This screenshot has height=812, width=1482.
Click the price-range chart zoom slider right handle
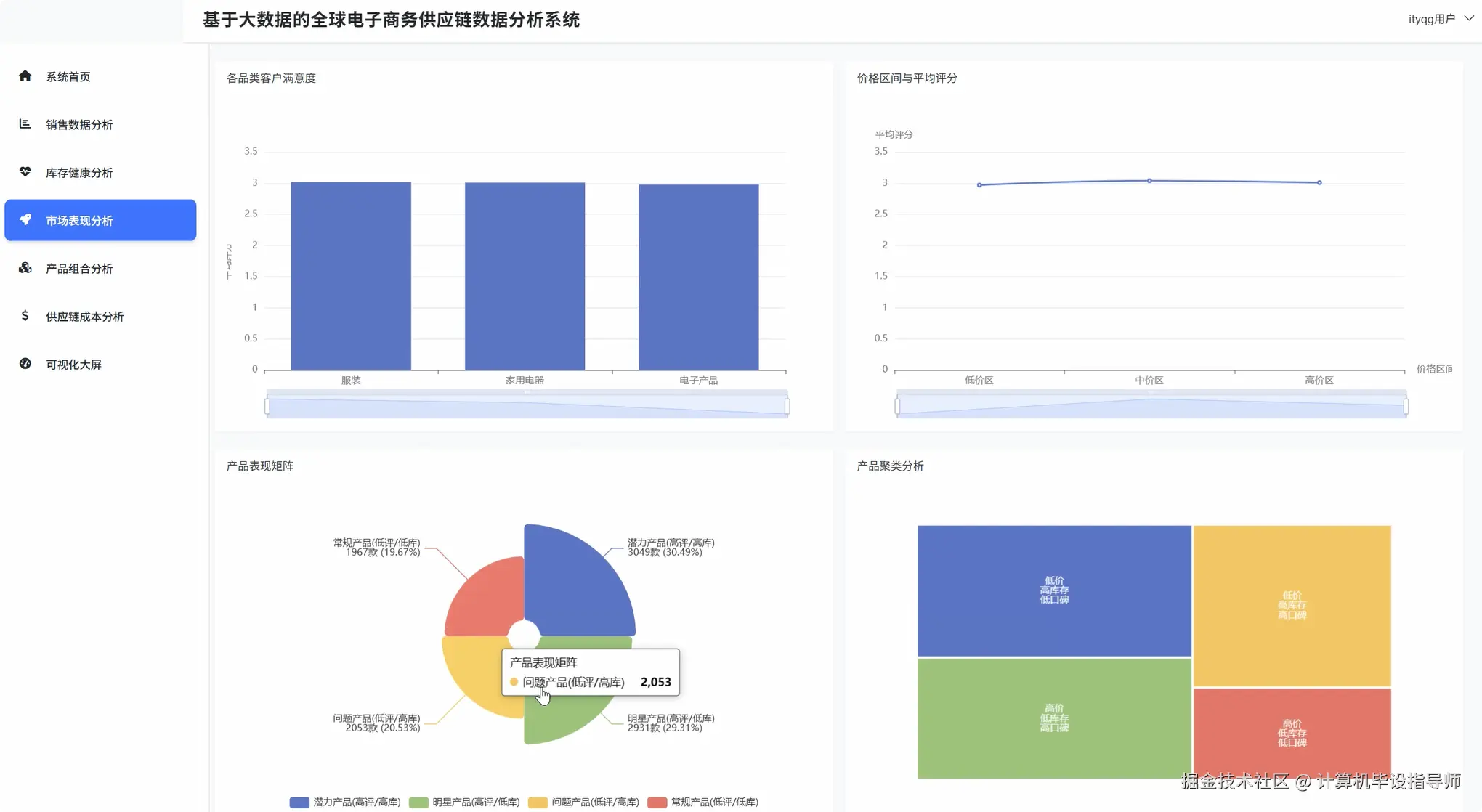coord(1406,407)
